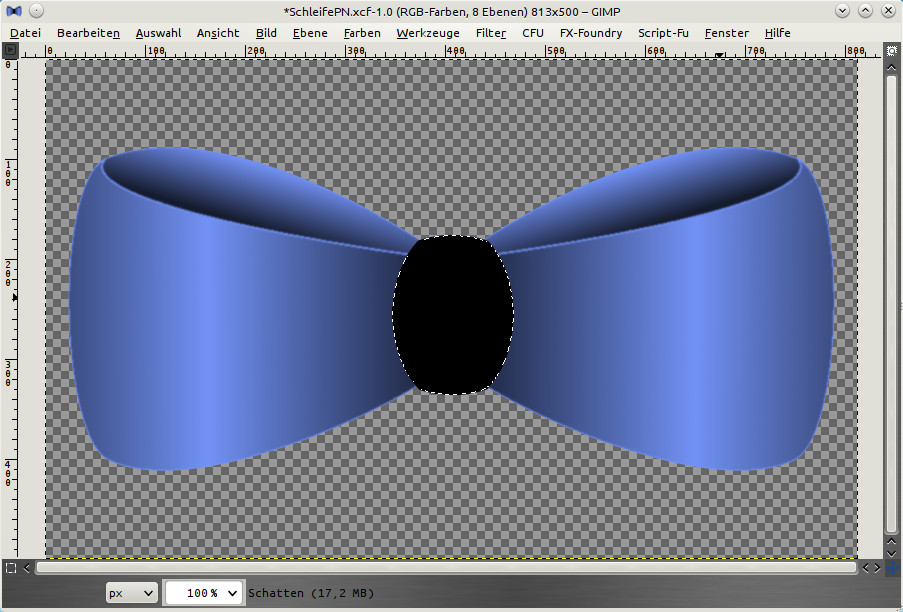
Task: Click the vertical scrollbar up arrow at top
Action: [x=891, y=67]
